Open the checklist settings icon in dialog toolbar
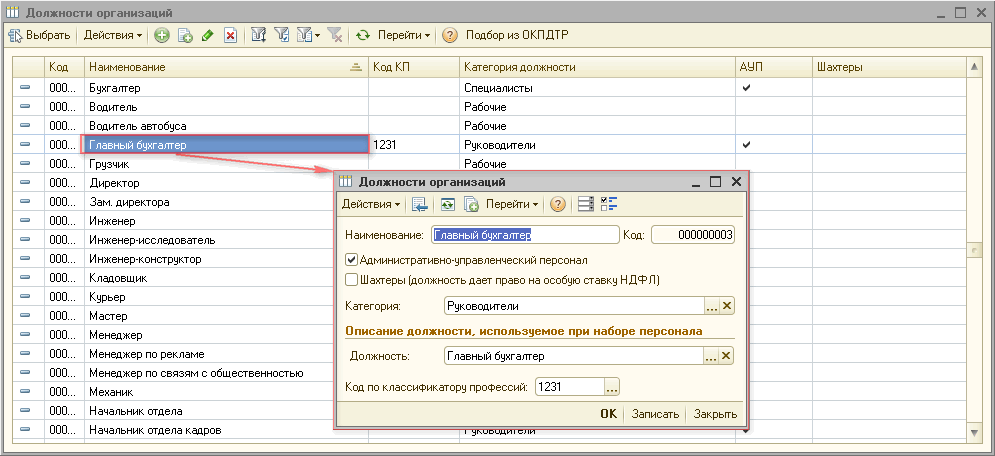This screenshot has height=456, width=995. click(609, 204)
